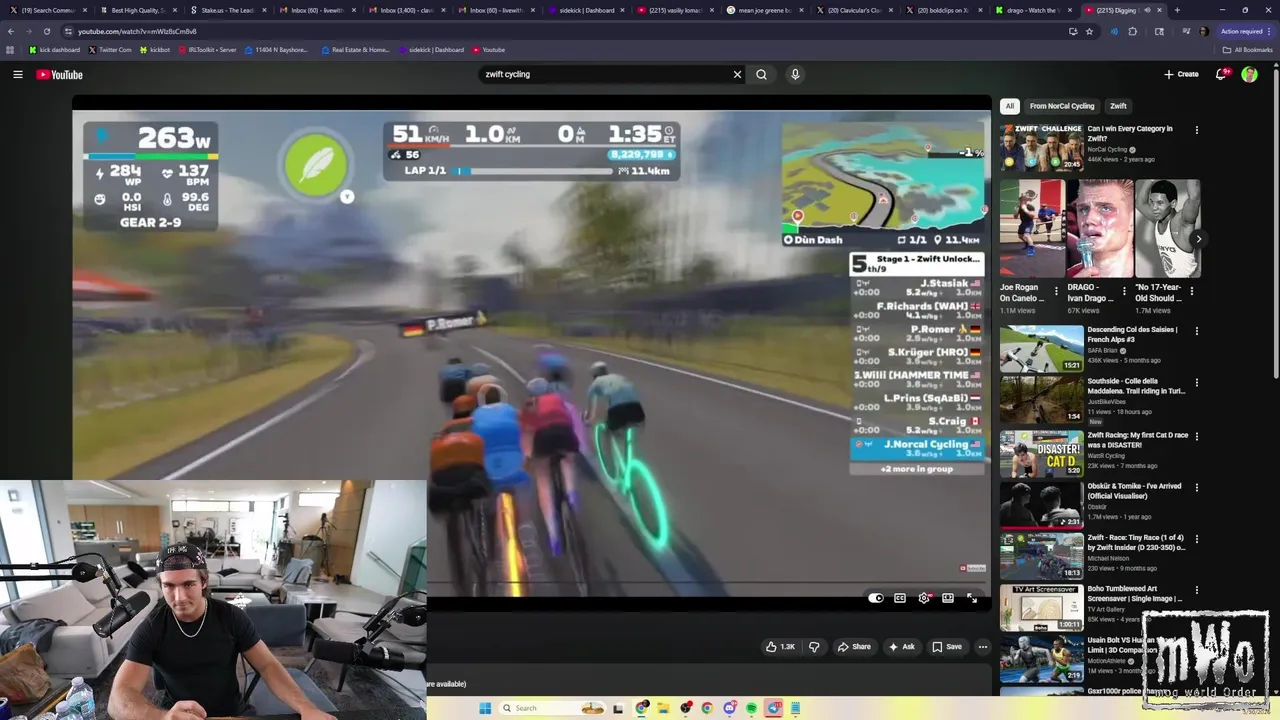Switch to the Stake.us browser tab
Image resolution: width=1280 pixels, height=720 pixels.
tap(227, 10)
